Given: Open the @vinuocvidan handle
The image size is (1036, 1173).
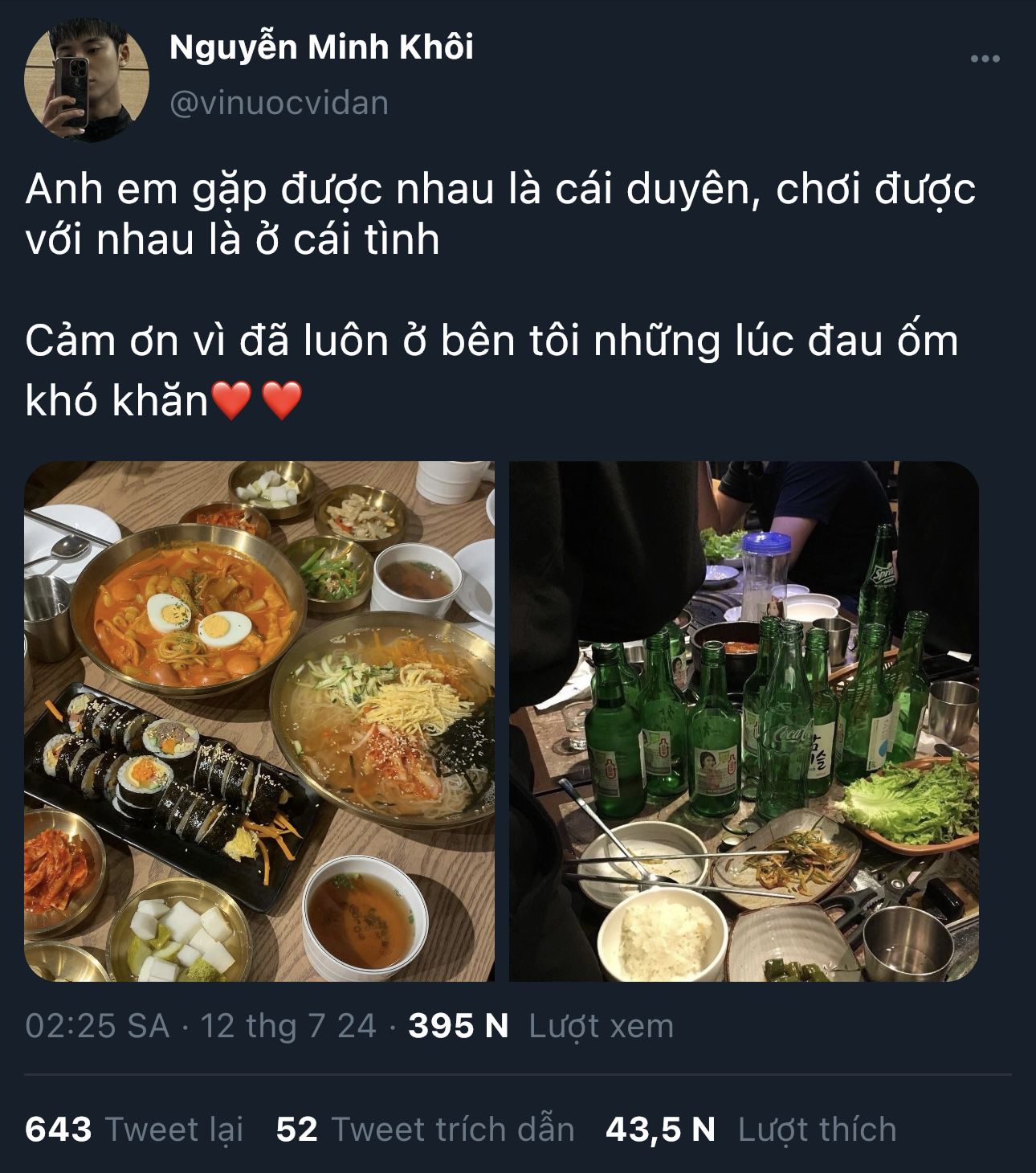Looking at the screenshot, I should pos(279,103).
